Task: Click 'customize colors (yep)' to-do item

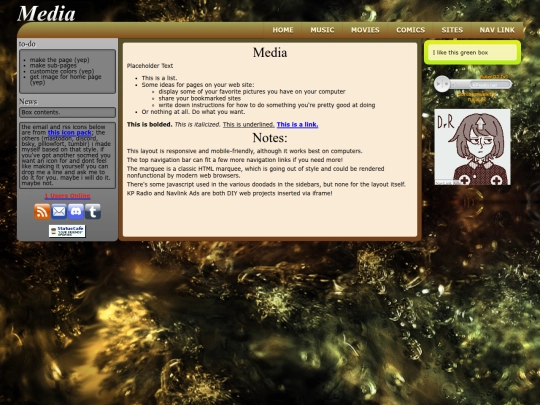Action: pos(62,71)
